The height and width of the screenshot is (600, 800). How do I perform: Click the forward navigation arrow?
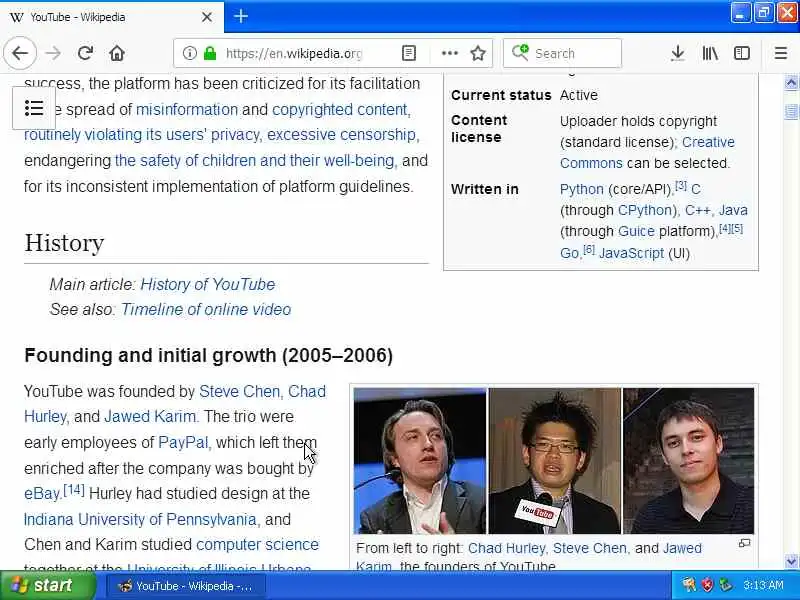53,53
